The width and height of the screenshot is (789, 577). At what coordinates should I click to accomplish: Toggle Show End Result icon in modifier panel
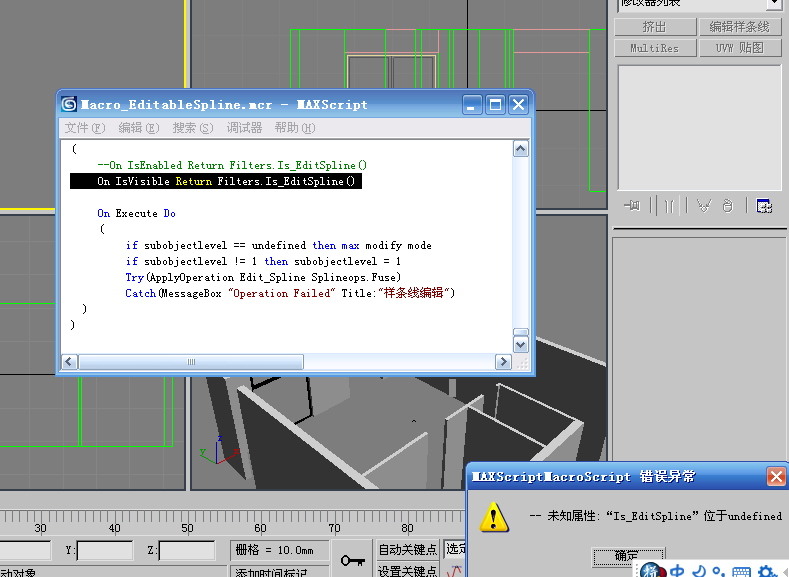point(669,206)
